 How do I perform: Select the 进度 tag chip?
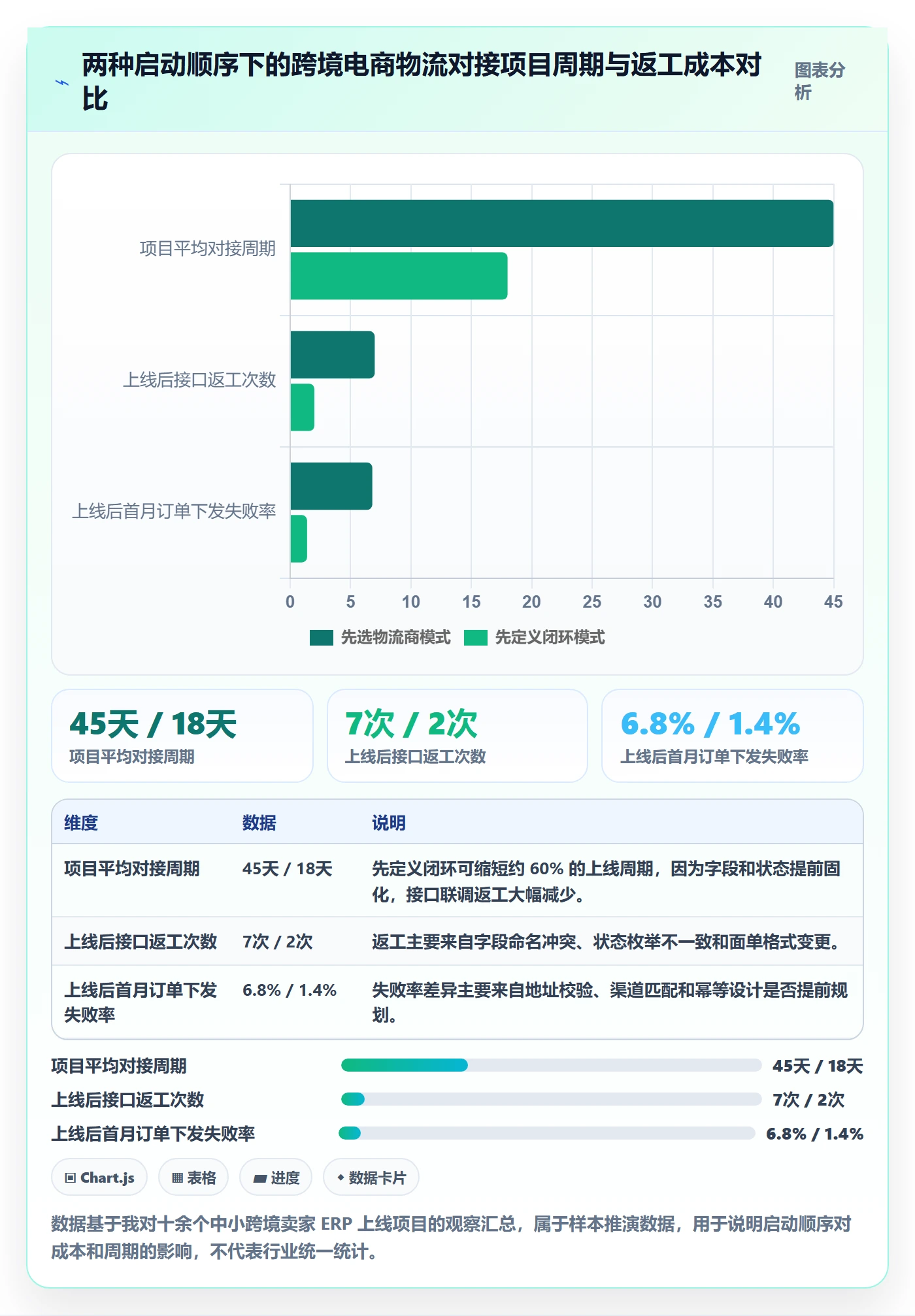point(276,1177)
